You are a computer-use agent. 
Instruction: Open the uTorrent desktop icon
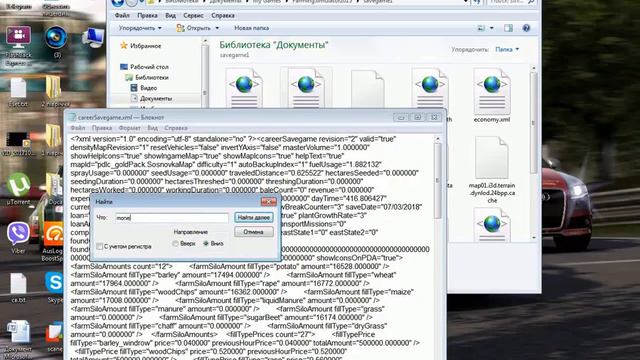tap(18, 189)
